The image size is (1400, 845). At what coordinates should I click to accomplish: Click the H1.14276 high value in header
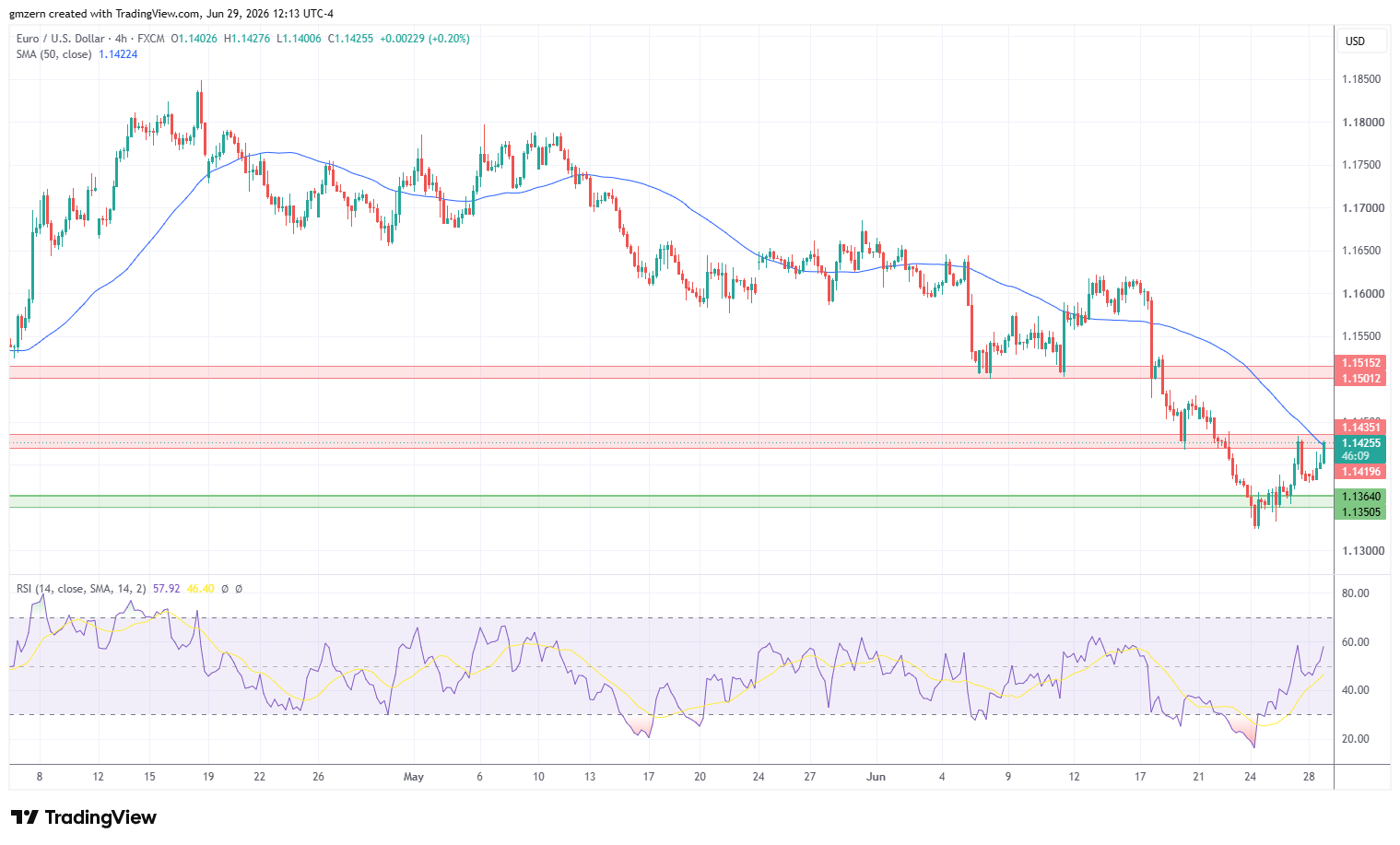pyautogui.click(x=247, y=39)
